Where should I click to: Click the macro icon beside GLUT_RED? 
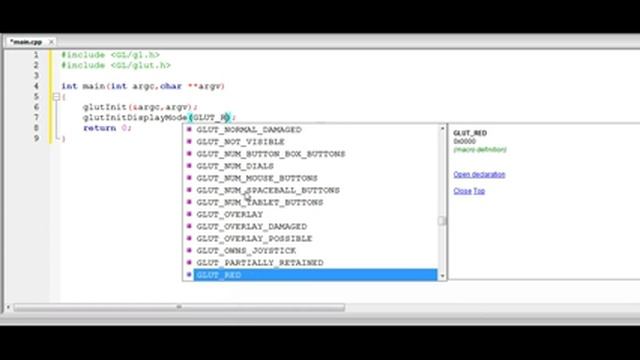[189, 275]
